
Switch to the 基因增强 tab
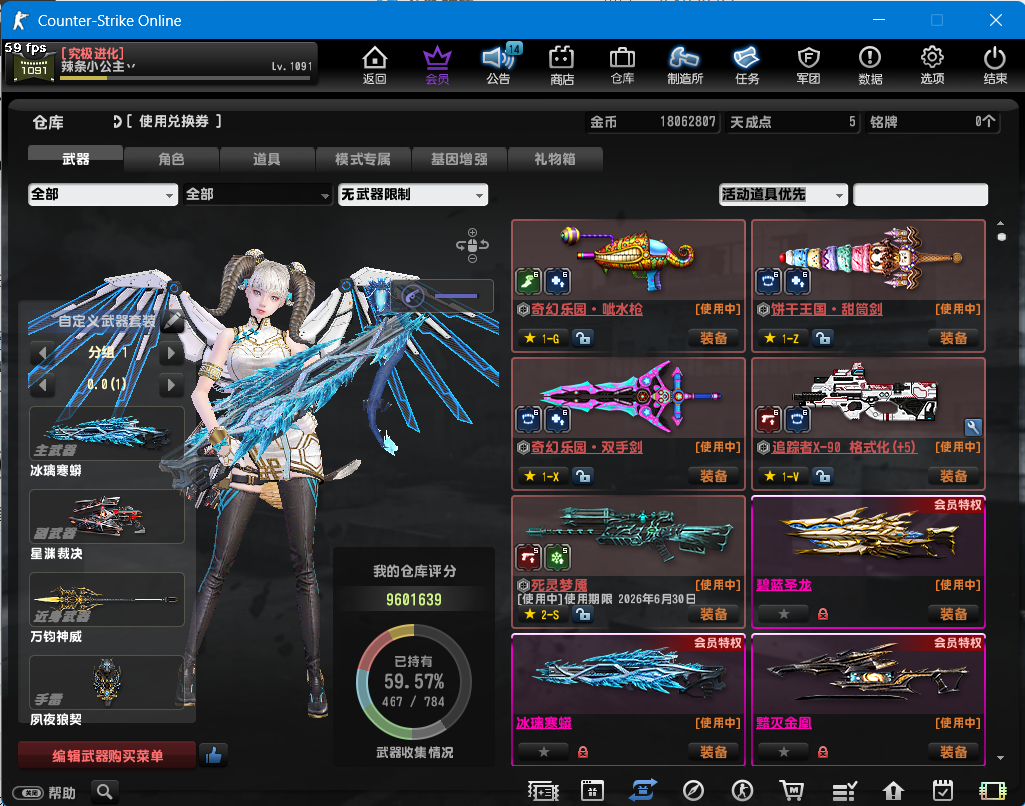(459, 159)
